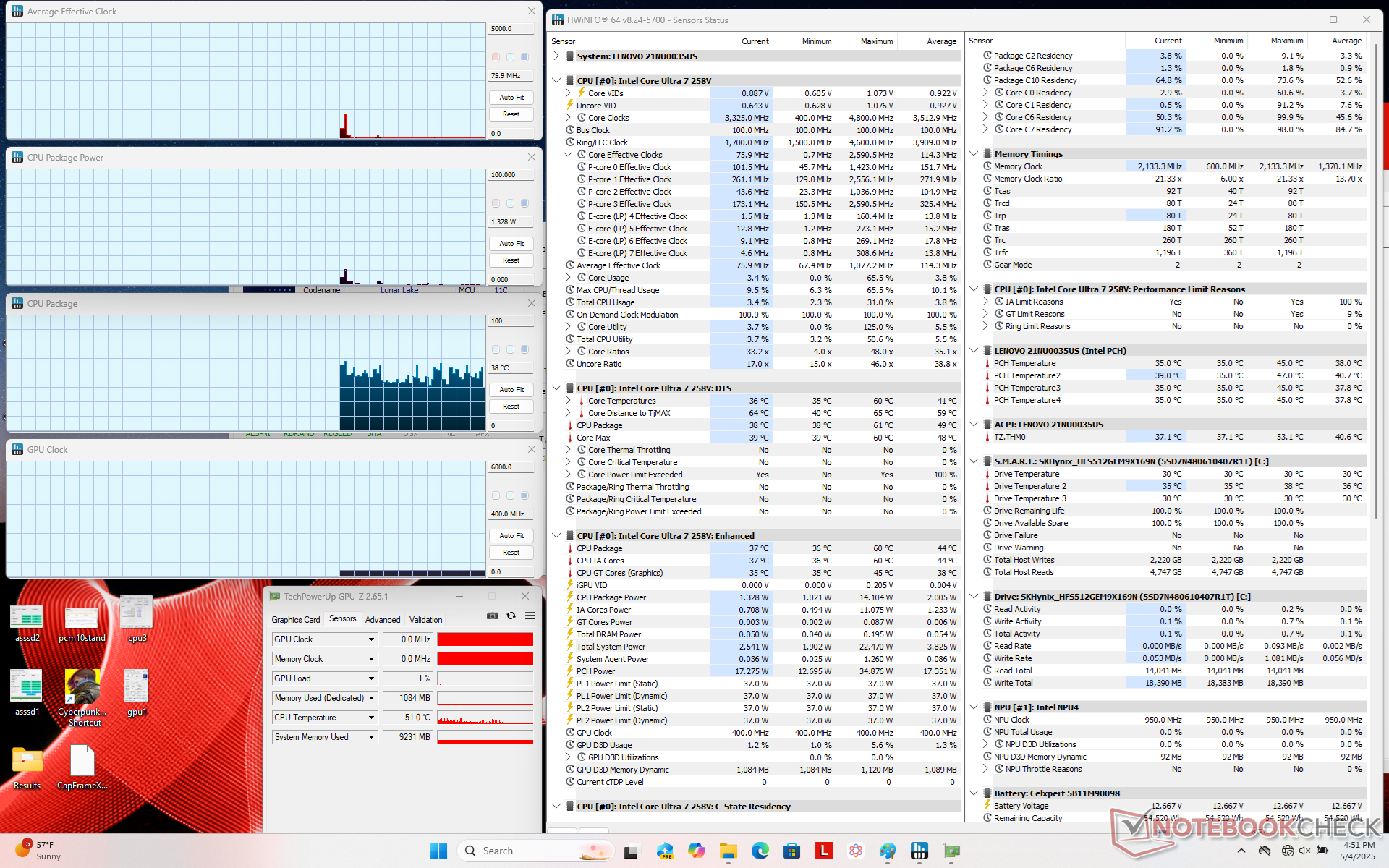Viewport: 1389px width, 868px height.
Task: Open the CapFrameX desktop file
Action: pos(82,768)
